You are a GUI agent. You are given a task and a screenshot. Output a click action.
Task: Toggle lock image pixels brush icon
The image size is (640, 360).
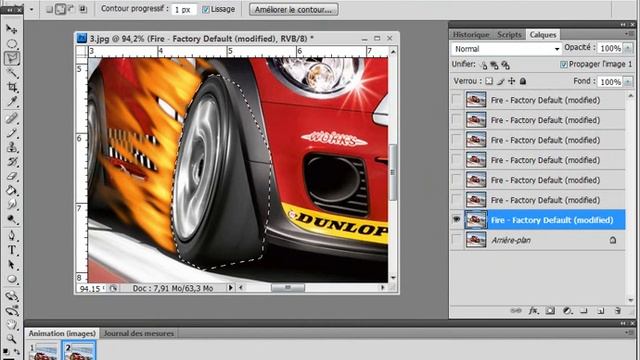[x=500, y=81]
